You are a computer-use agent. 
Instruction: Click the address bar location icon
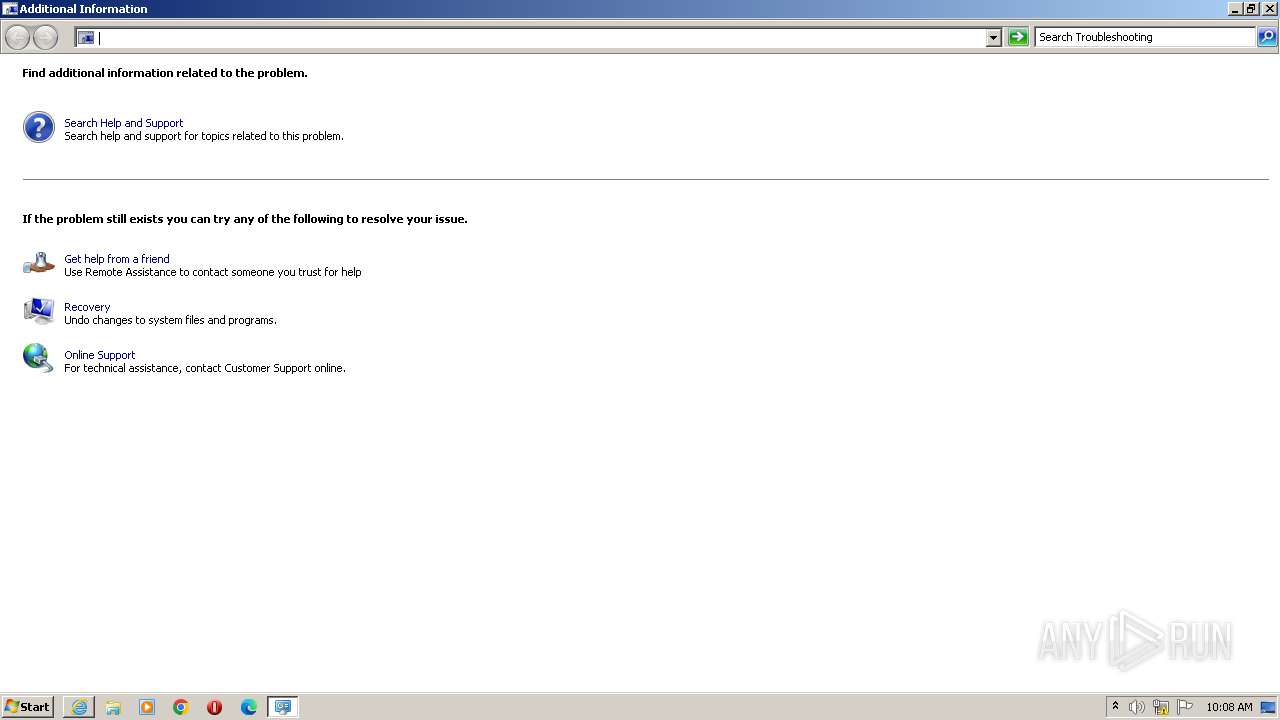click(x=86, y=38)
